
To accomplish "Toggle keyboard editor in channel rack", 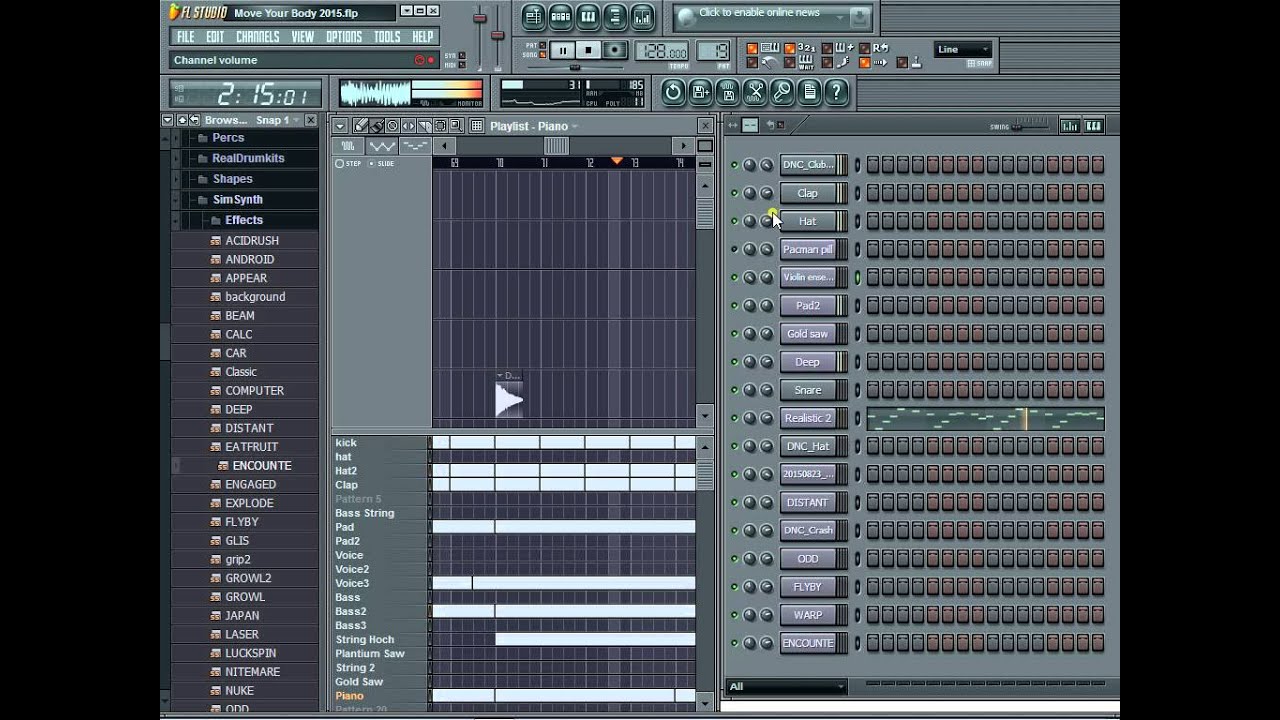I will pyautogui.click(x=1094, y=126).
